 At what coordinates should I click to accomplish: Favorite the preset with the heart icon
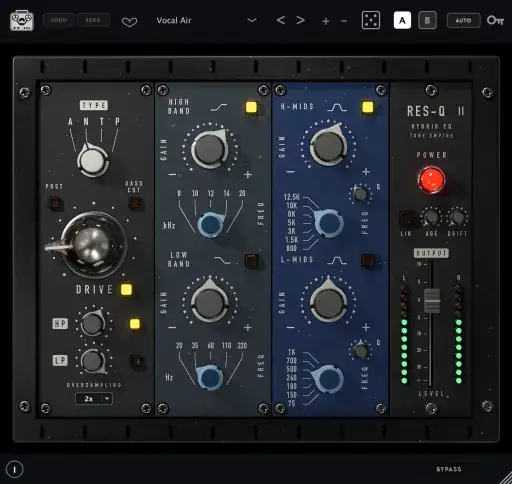tap(129, 22)
